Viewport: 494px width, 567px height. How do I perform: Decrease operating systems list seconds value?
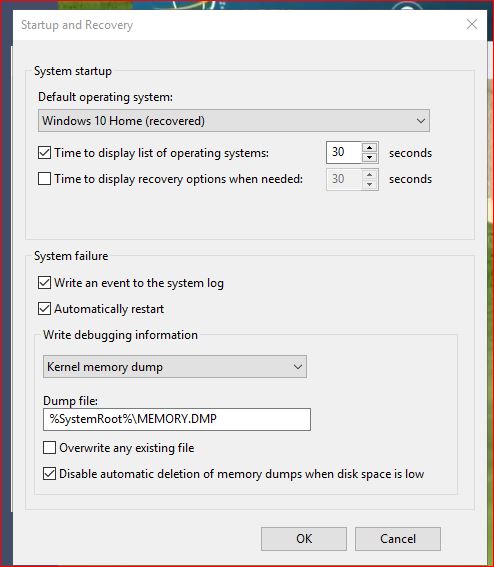pyautogui.click(x=369, y=157)
